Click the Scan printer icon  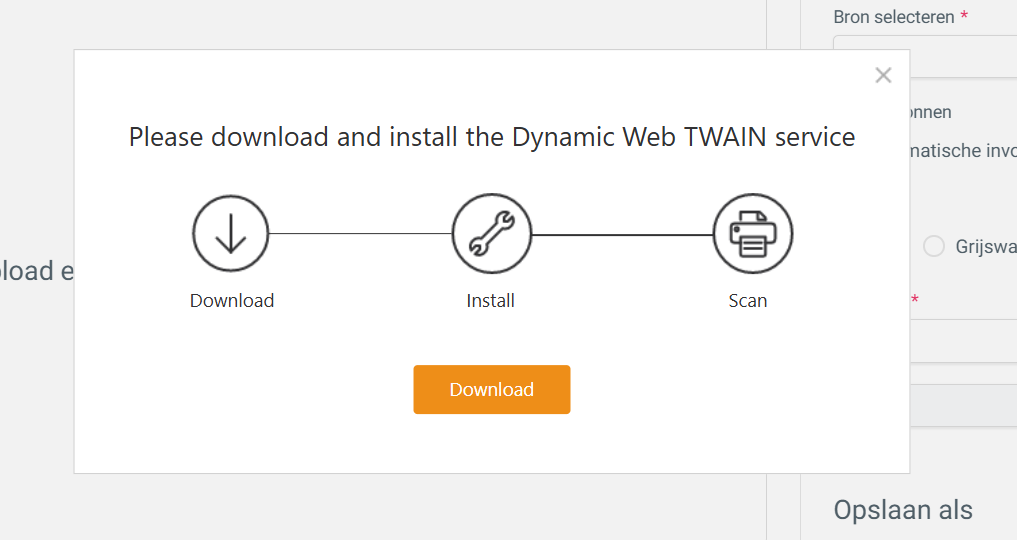[x=752, y=233]
